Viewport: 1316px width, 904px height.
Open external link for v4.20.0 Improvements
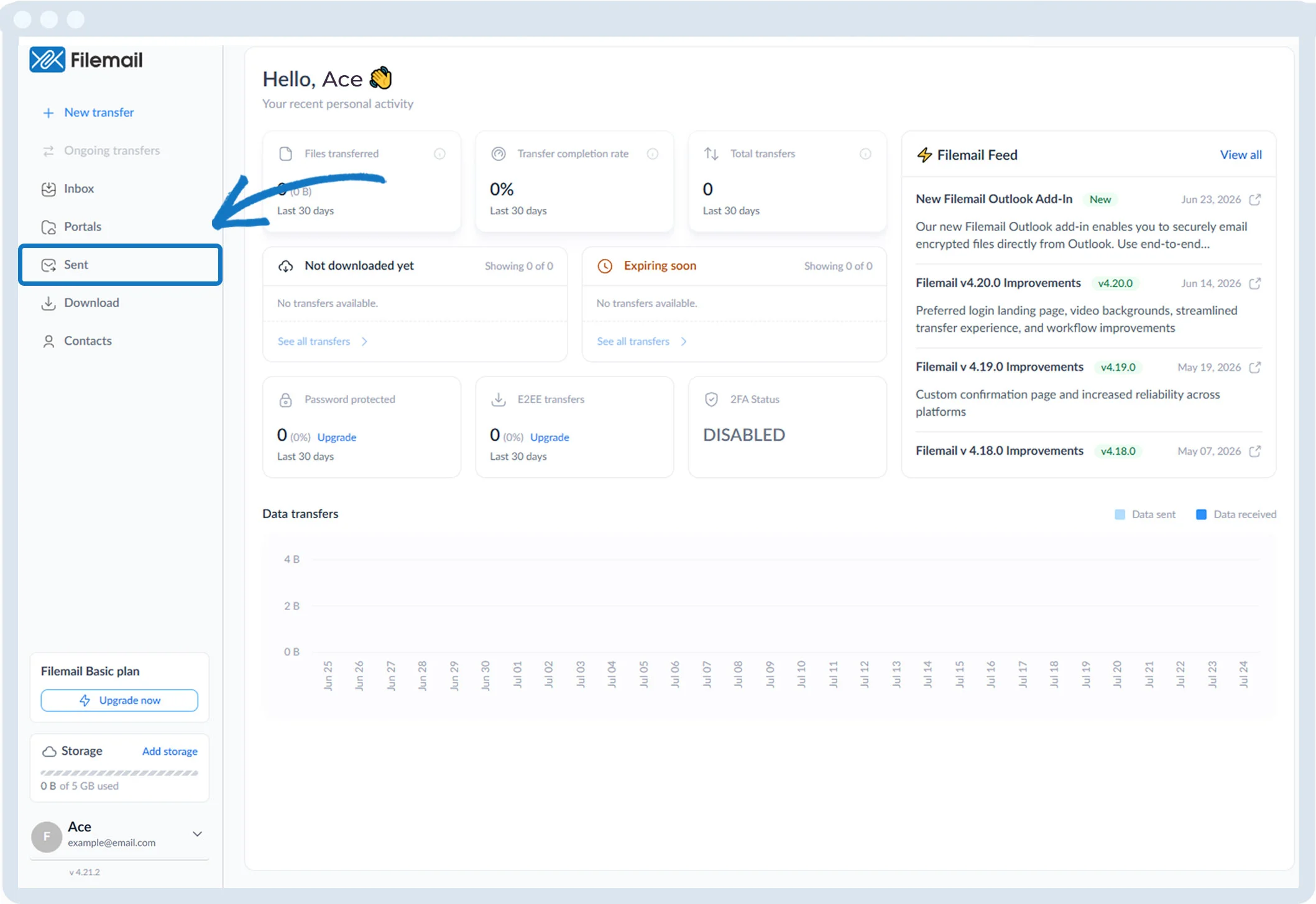[x=1255, y=283]
